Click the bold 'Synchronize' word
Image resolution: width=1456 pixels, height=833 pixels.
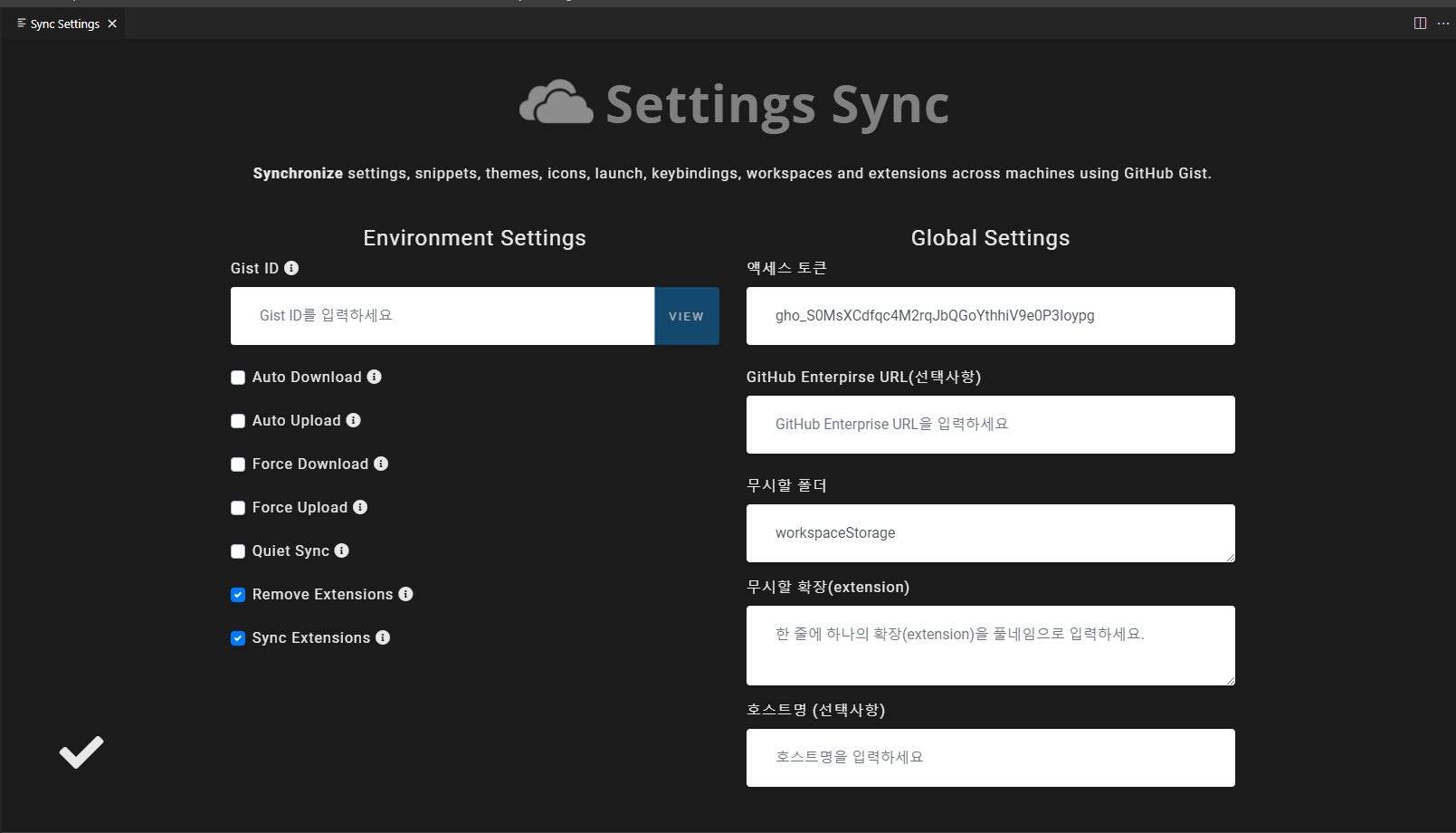coord(298,173)
